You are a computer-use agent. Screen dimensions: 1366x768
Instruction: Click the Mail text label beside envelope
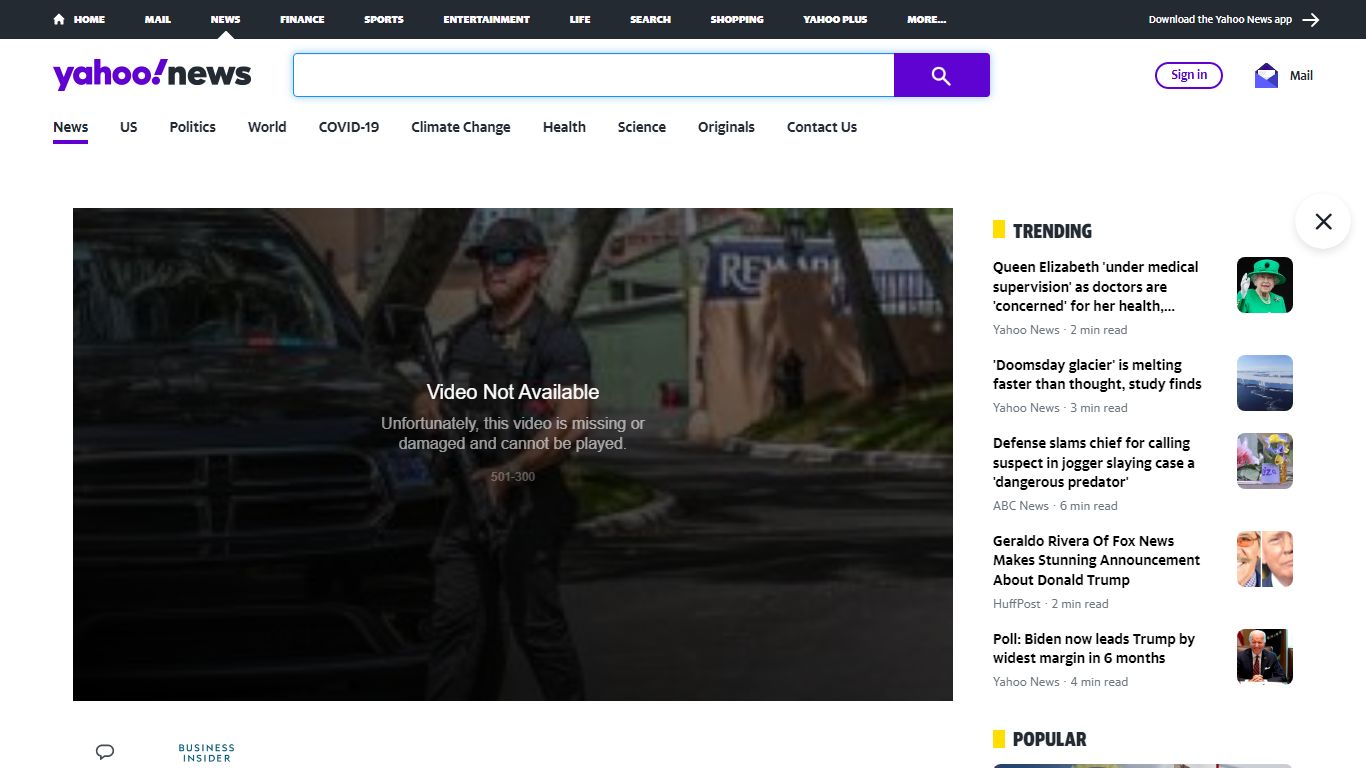tap(1301, 75)
